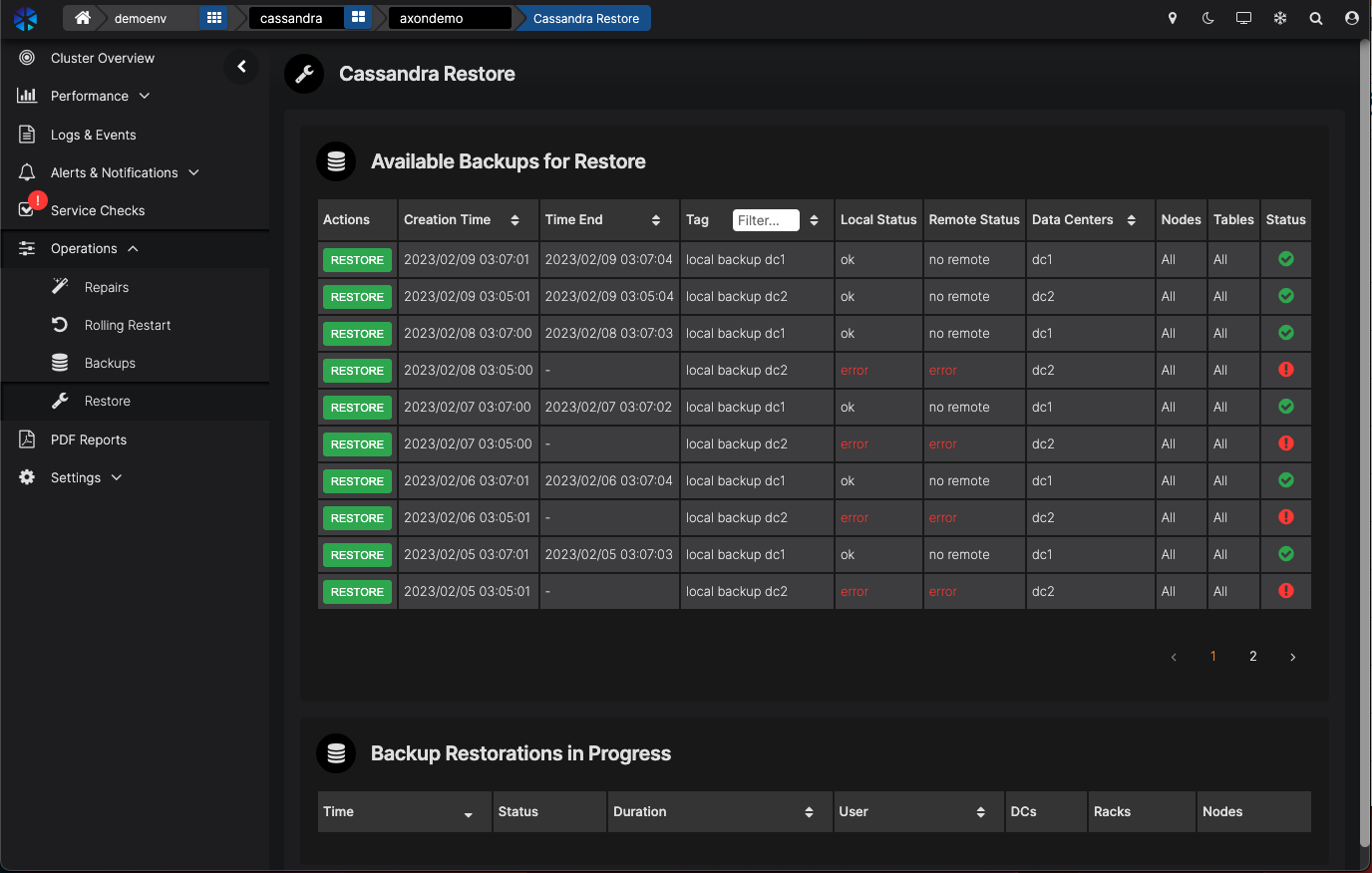Sort by the Time End column

coord(656,220)
